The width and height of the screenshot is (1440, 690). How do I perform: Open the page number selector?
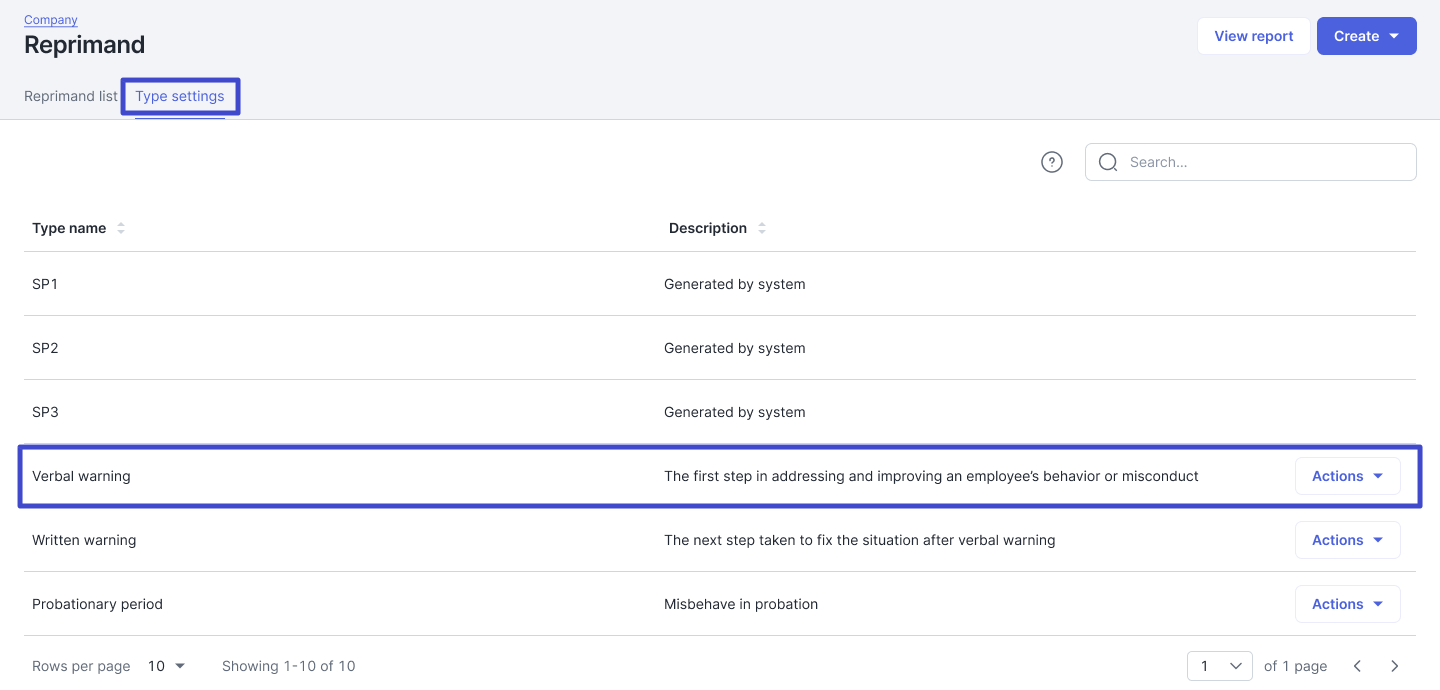tap(1219, 666)
